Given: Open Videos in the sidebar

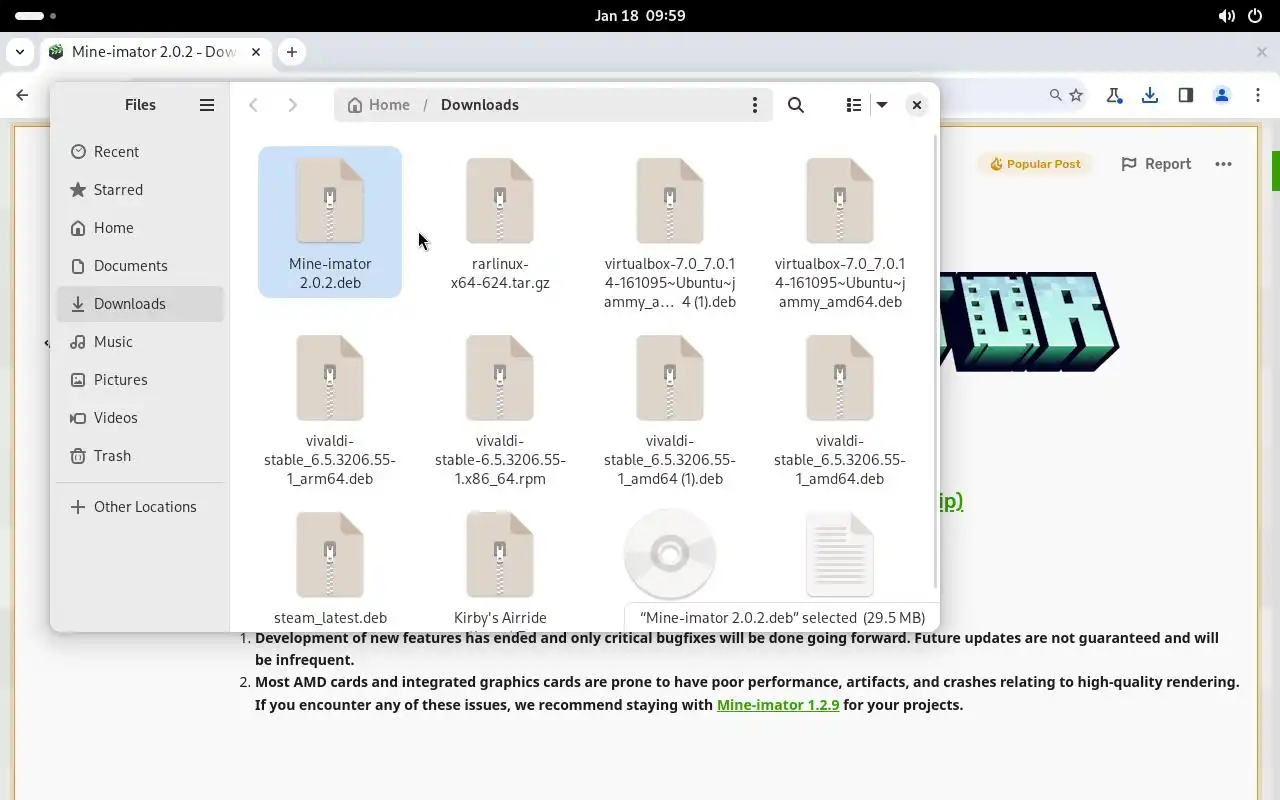Looking at the screenshot, I should (140, 418).
